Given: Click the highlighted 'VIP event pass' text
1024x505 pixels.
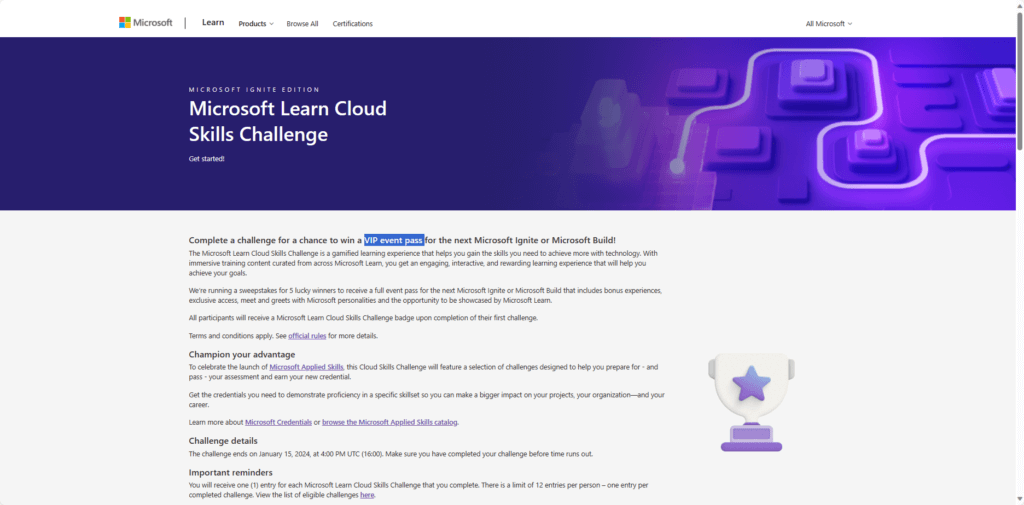Looking at the screenshot, I should pyautogui.click(x=394, y=240).
